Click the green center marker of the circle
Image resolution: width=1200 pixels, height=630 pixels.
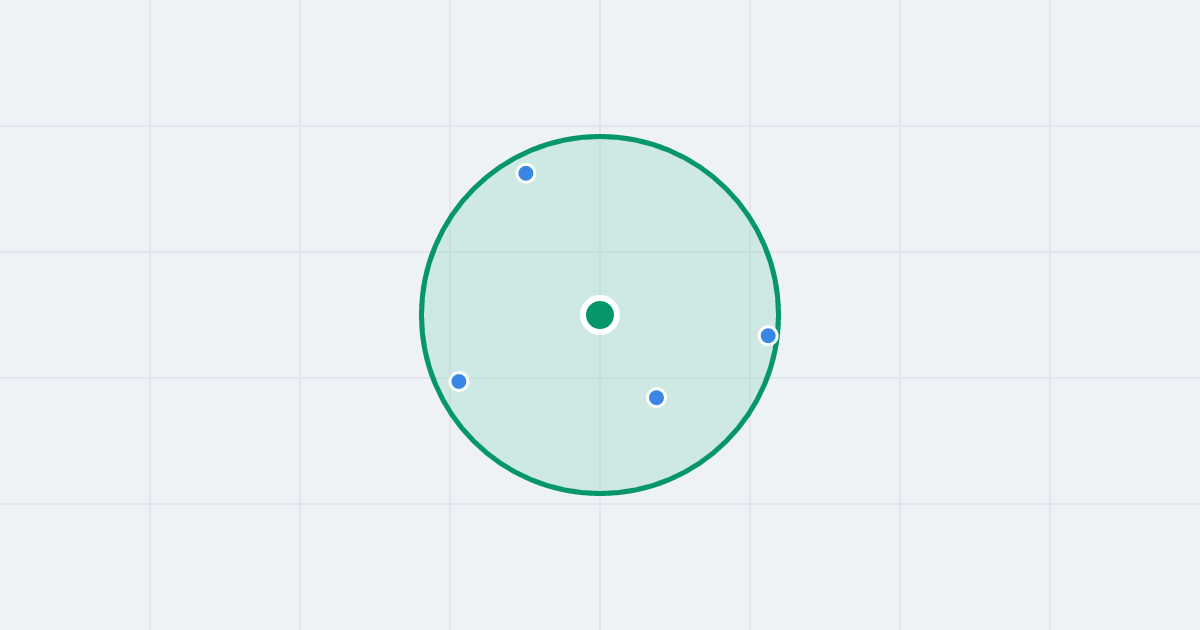(600, 315)
